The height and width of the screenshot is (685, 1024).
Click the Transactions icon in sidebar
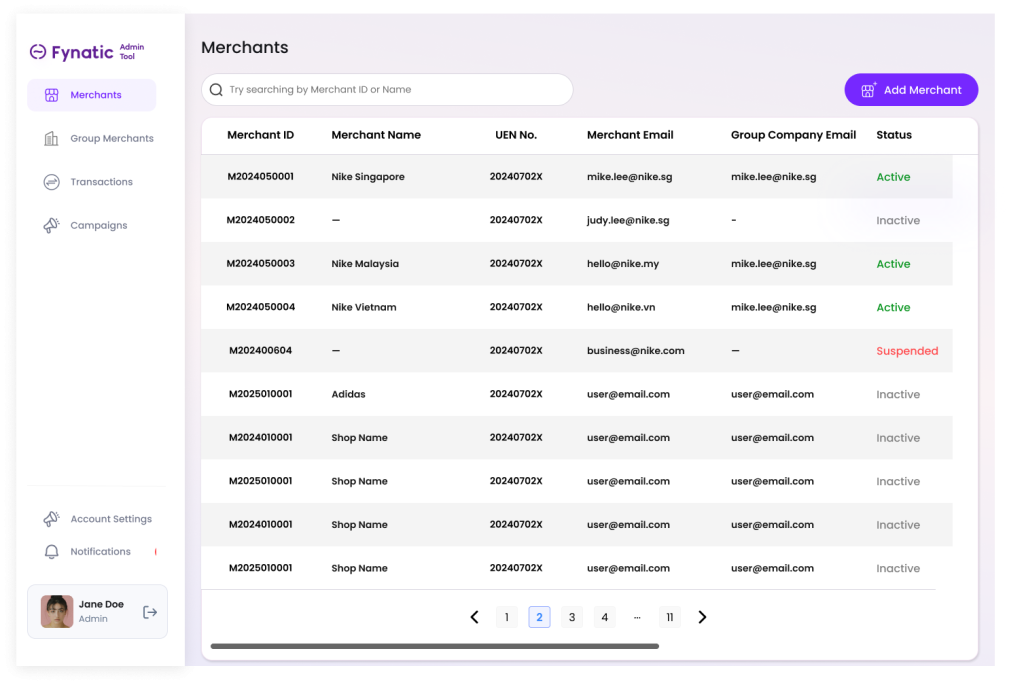coord(51,182)
